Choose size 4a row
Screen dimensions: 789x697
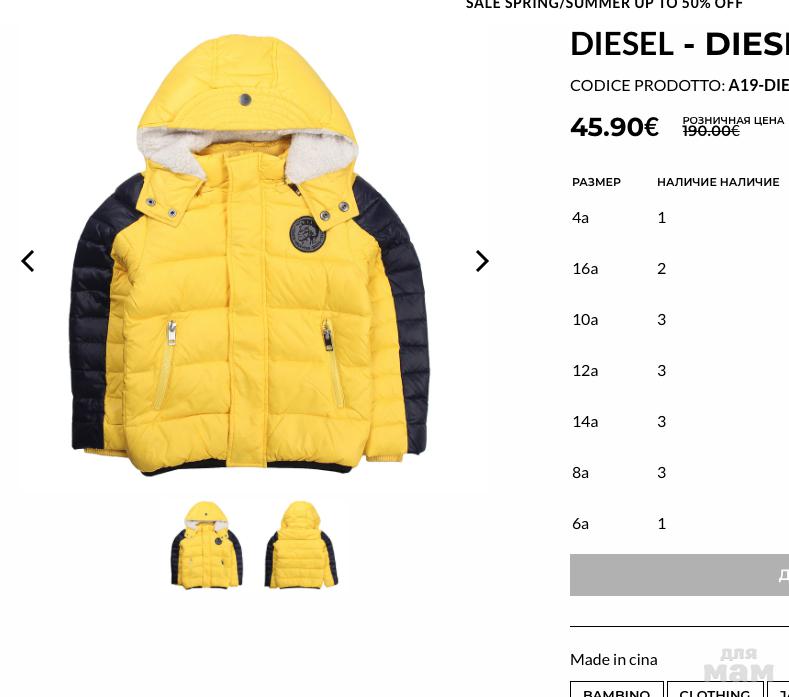coord(679,218)
